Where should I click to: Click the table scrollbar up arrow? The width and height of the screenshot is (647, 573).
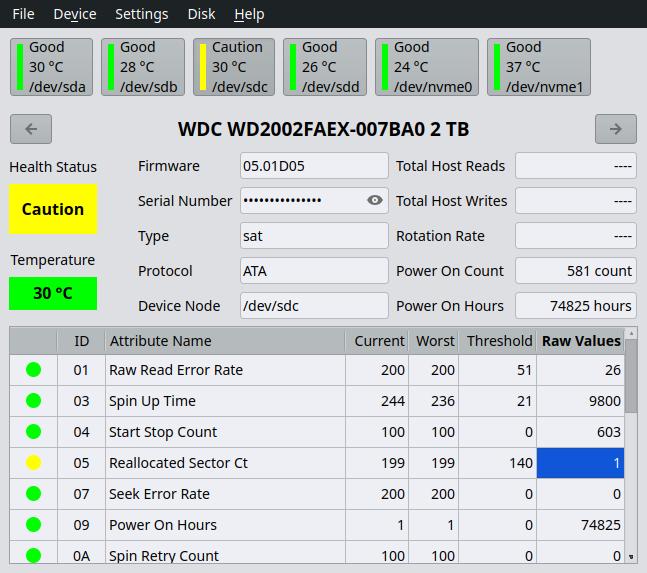(631, 333)
